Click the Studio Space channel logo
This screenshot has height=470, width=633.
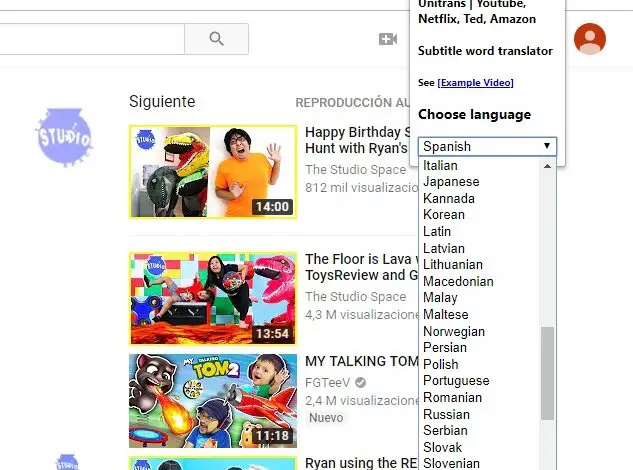click(x=65, y=136)
